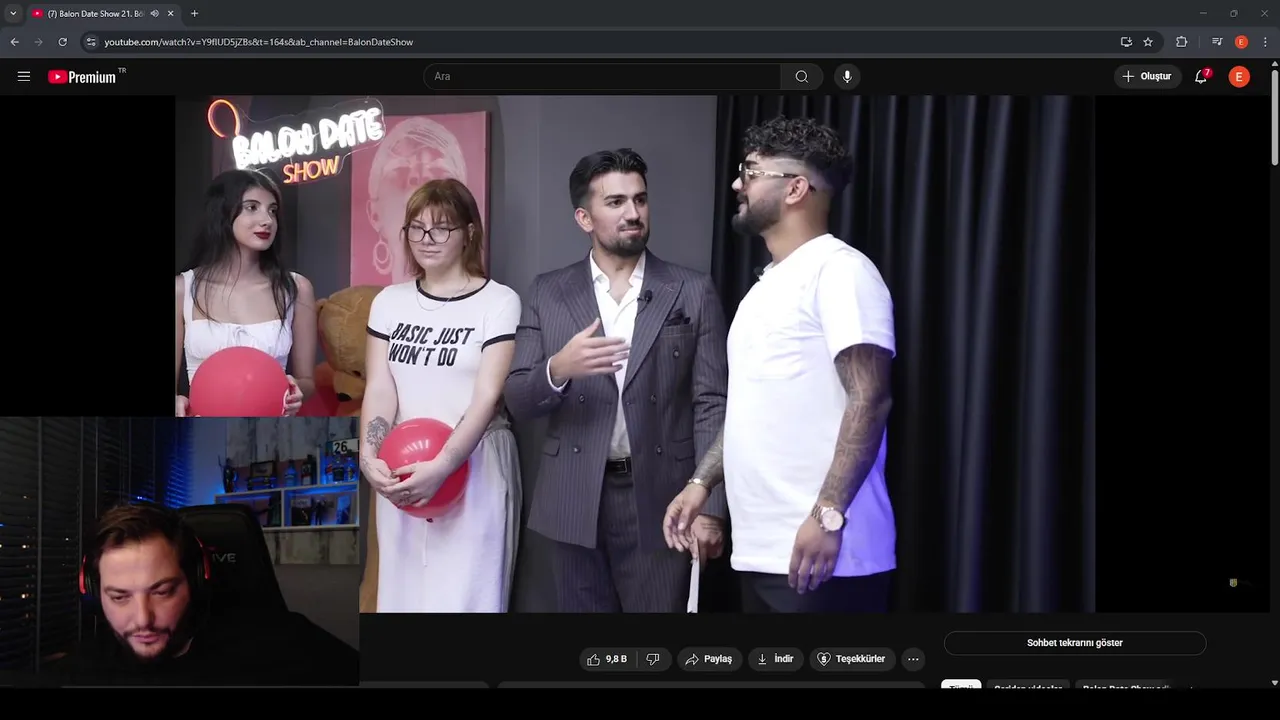Open Chrome profile avatar E
The height and width of the screenshot is (720, 1280).
pyautogui.click(x=1241, y=42)
